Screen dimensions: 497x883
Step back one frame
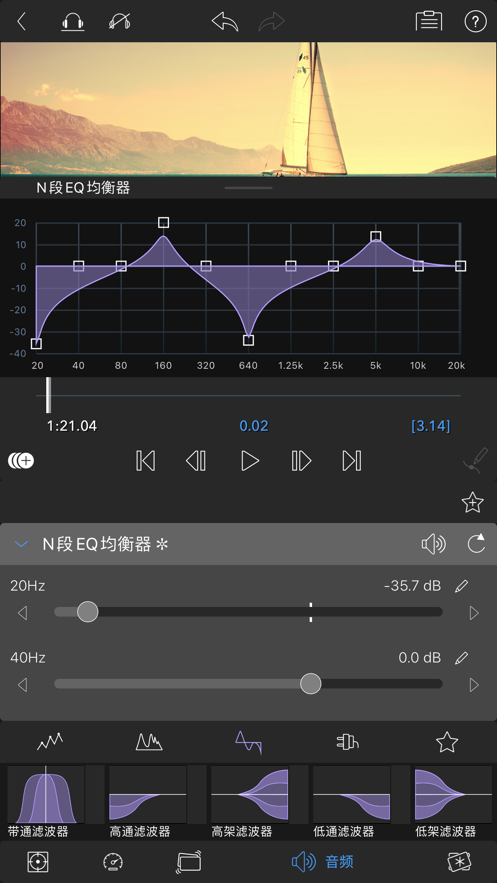[x=196, y=461]
